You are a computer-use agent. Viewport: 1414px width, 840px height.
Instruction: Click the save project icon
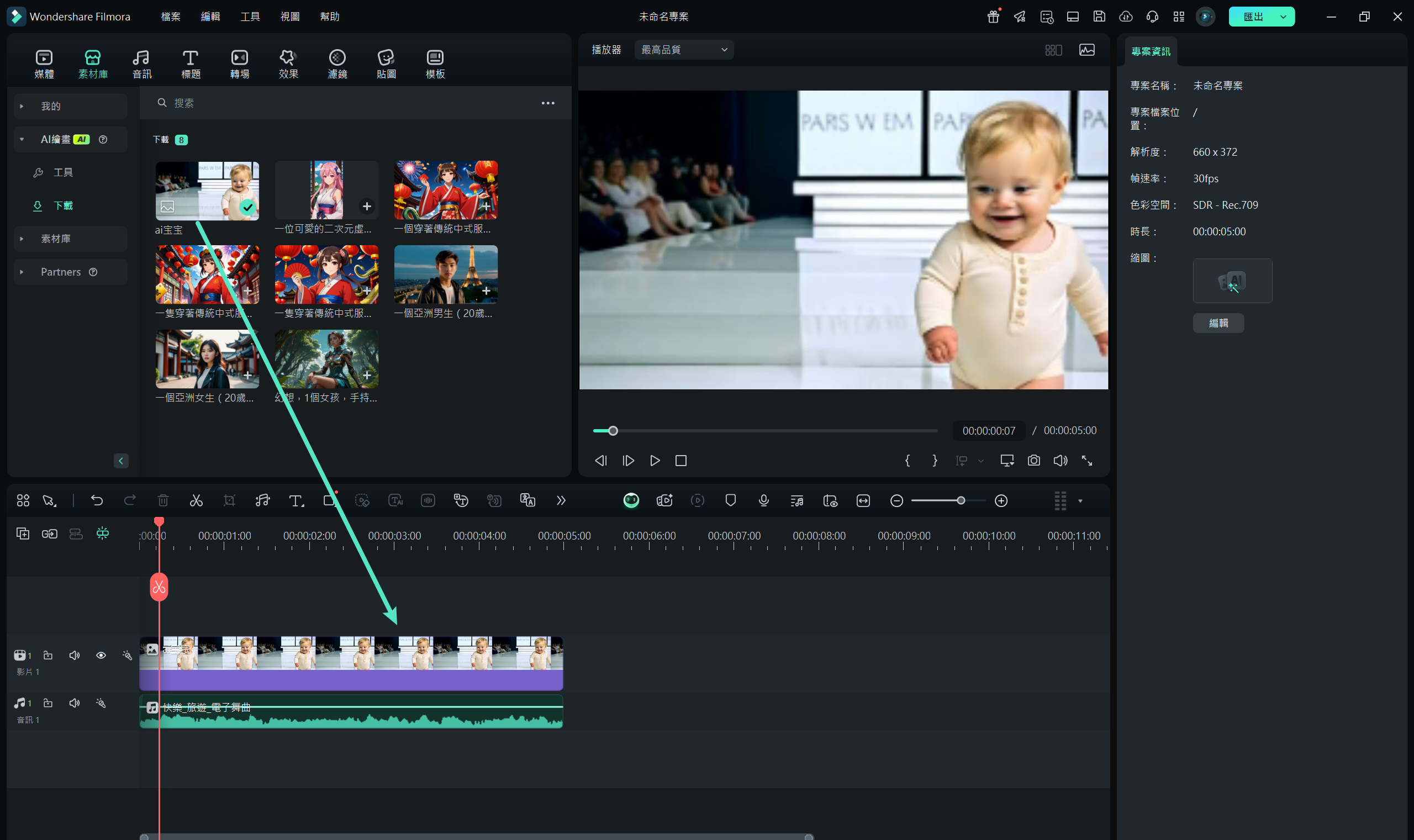tap(1099, 17)
